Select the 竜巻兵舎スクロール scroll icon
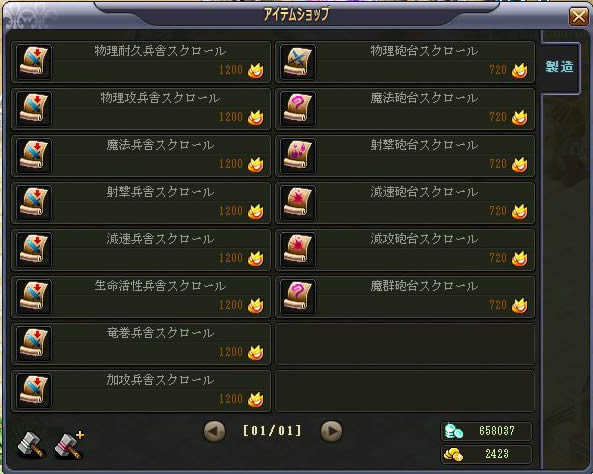 point(34,344)
